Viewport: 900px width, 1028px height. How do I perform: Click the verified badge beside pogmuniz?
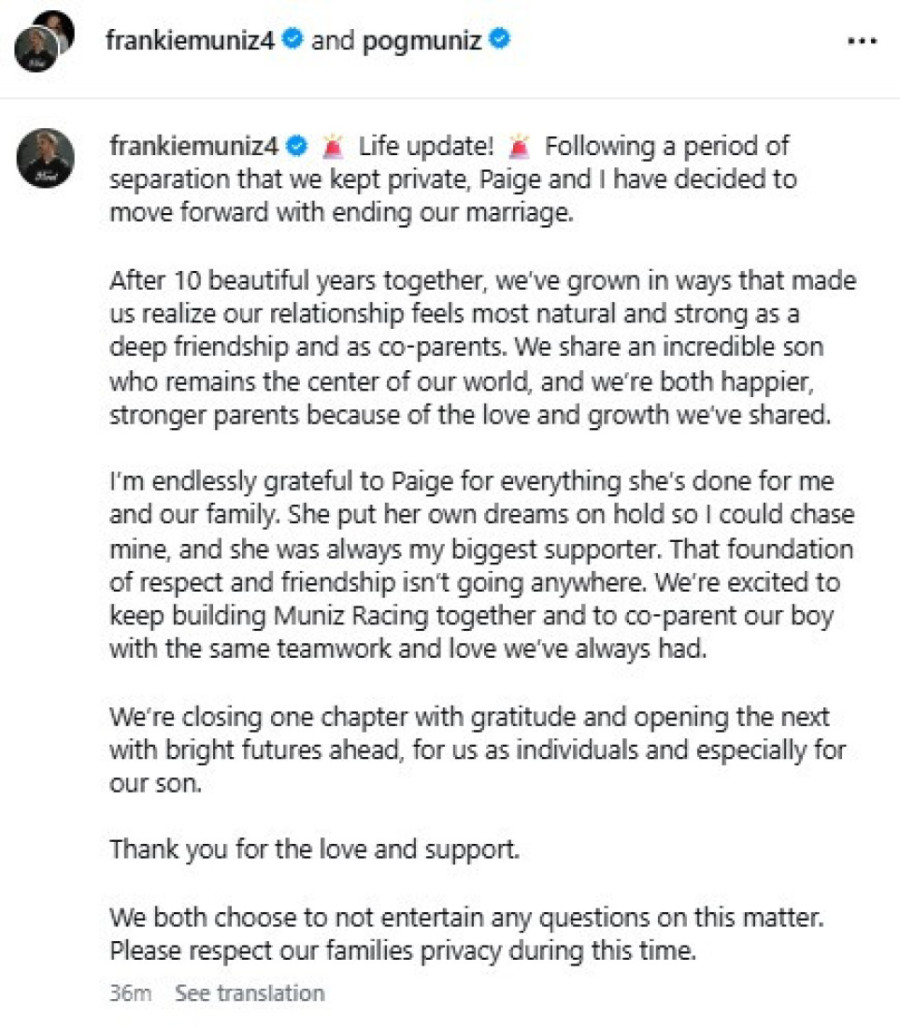click(499, 39)
